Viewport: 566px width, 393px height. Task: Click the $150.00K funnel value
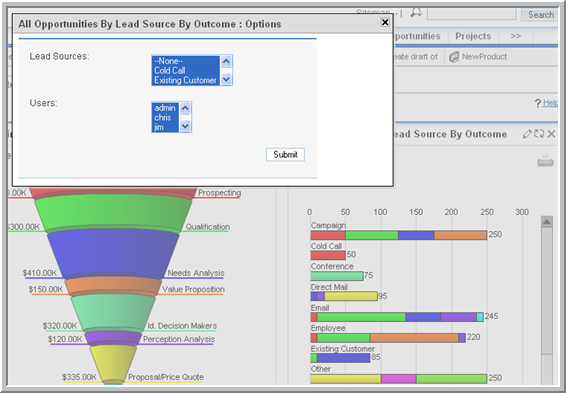pyautogui.click(x=46, y=289)
